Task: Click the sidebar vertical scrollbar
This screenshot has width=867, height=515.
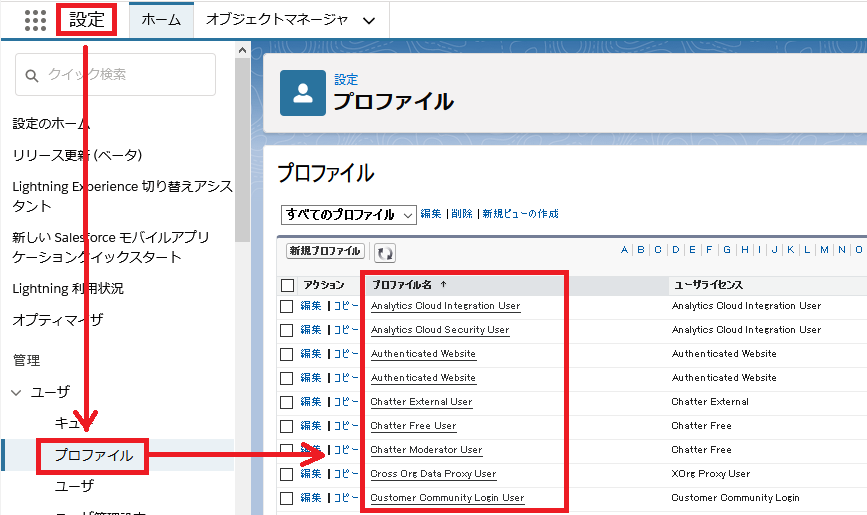Action: coord(242,150)
